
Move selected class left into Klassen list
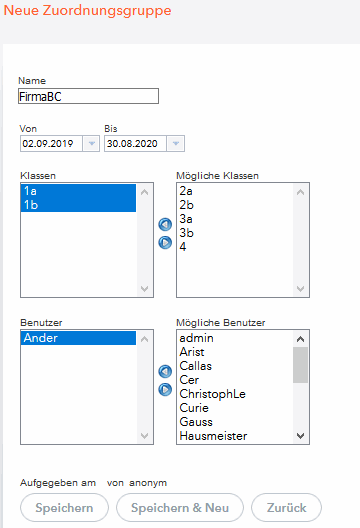point(165,225)
